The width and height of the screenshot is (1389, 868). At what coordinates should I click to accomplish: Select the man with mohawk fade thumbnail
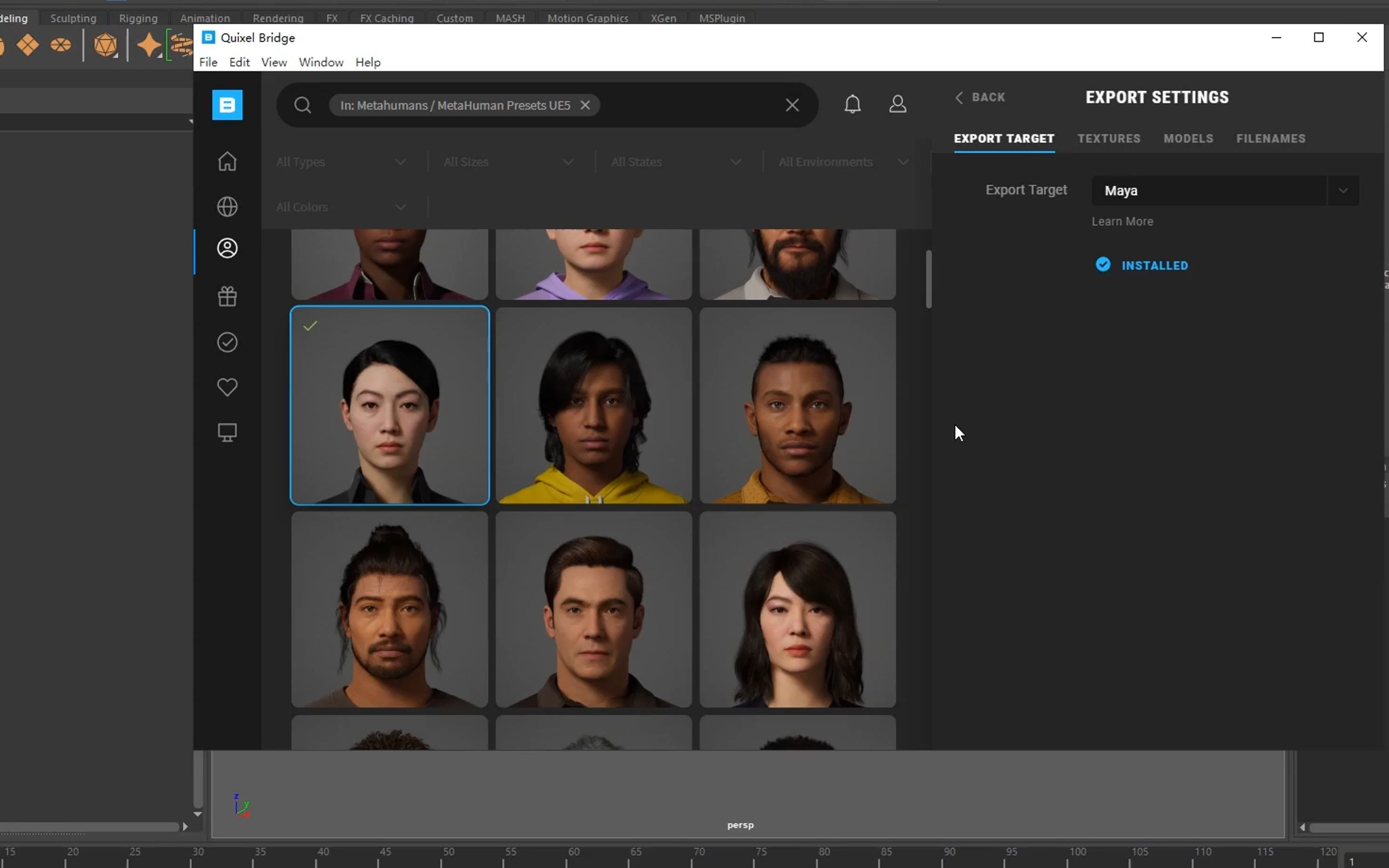point(797,405)
